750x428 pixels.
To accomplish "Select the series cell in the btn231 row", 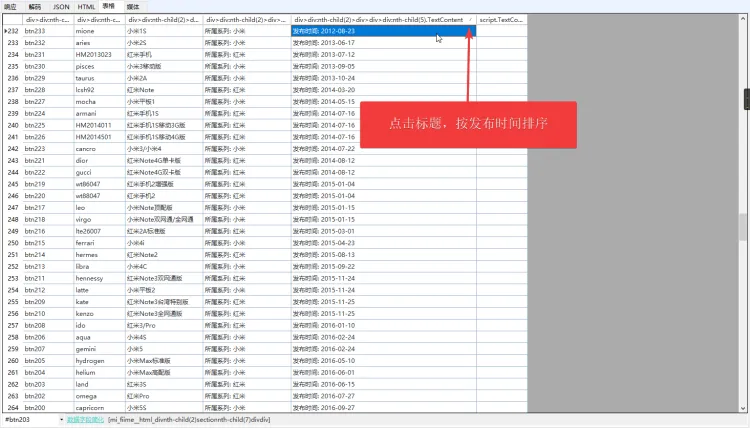I will (247, 55).
